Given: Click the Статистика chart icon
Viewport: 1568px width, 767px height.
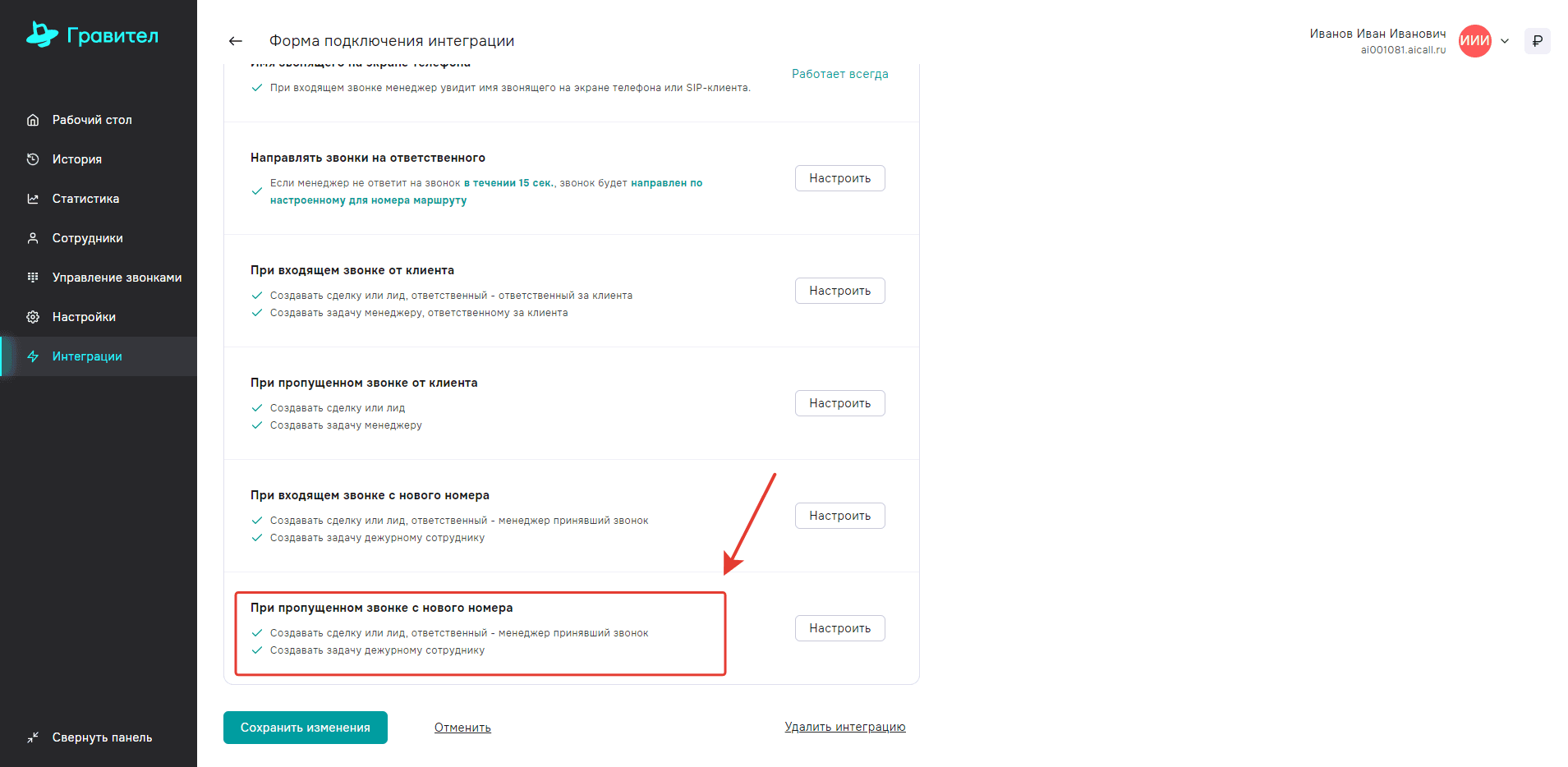Looking at the screenshot, I should [33, 199].
